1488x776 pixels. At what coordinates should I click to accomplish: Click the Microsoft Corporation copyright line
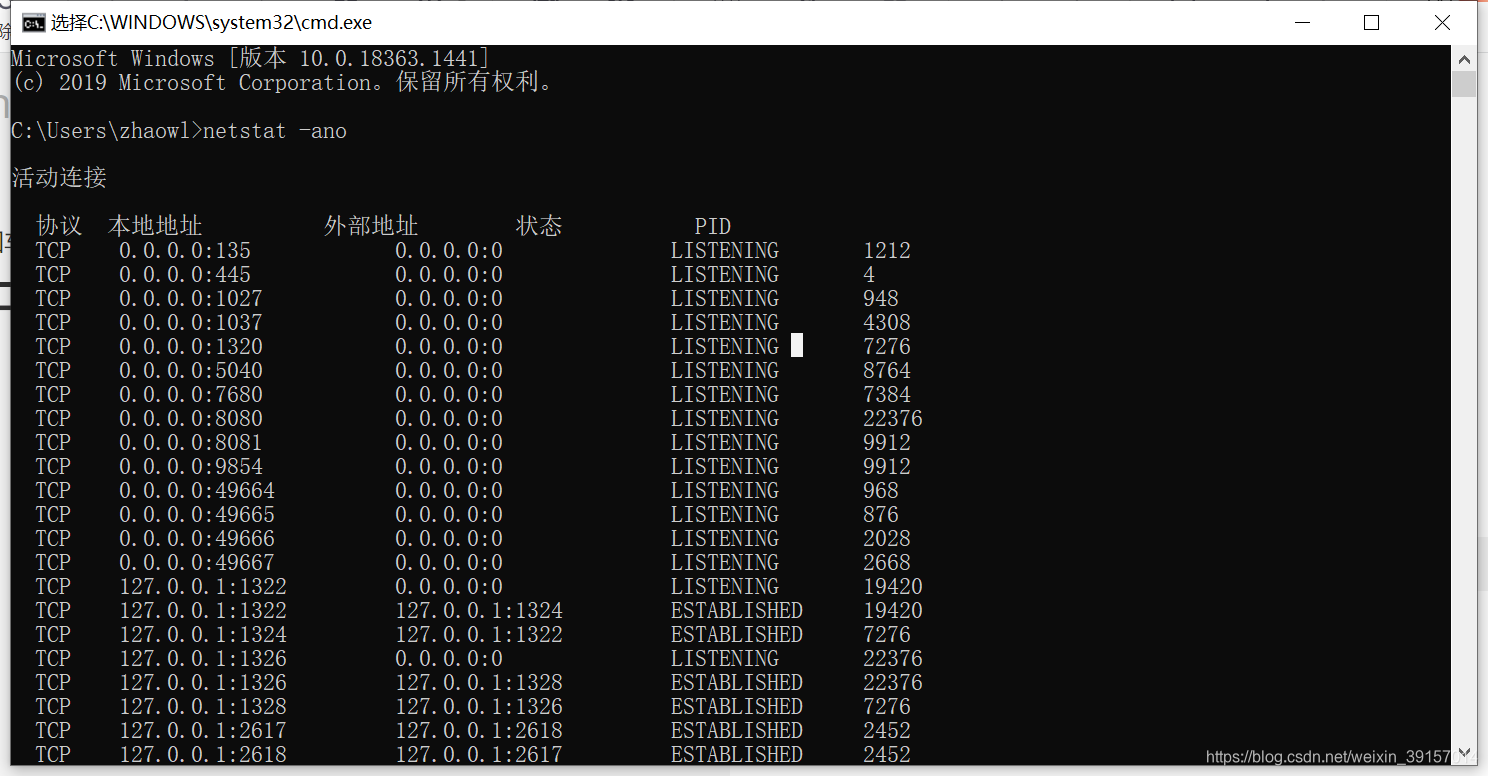coord(283,82)
